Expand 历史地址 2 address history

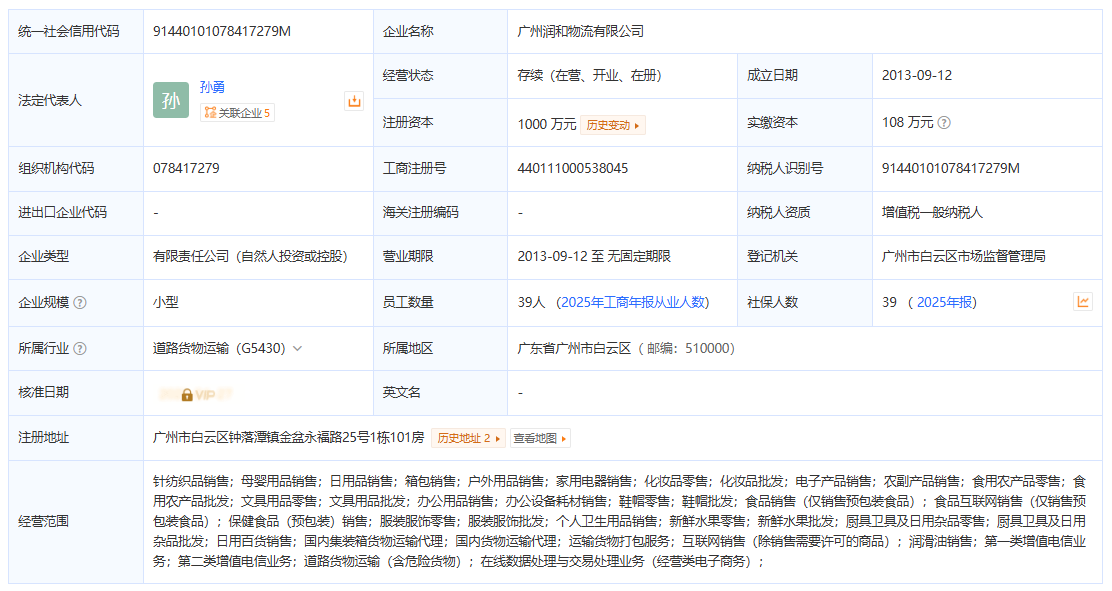tap(468, 438)
